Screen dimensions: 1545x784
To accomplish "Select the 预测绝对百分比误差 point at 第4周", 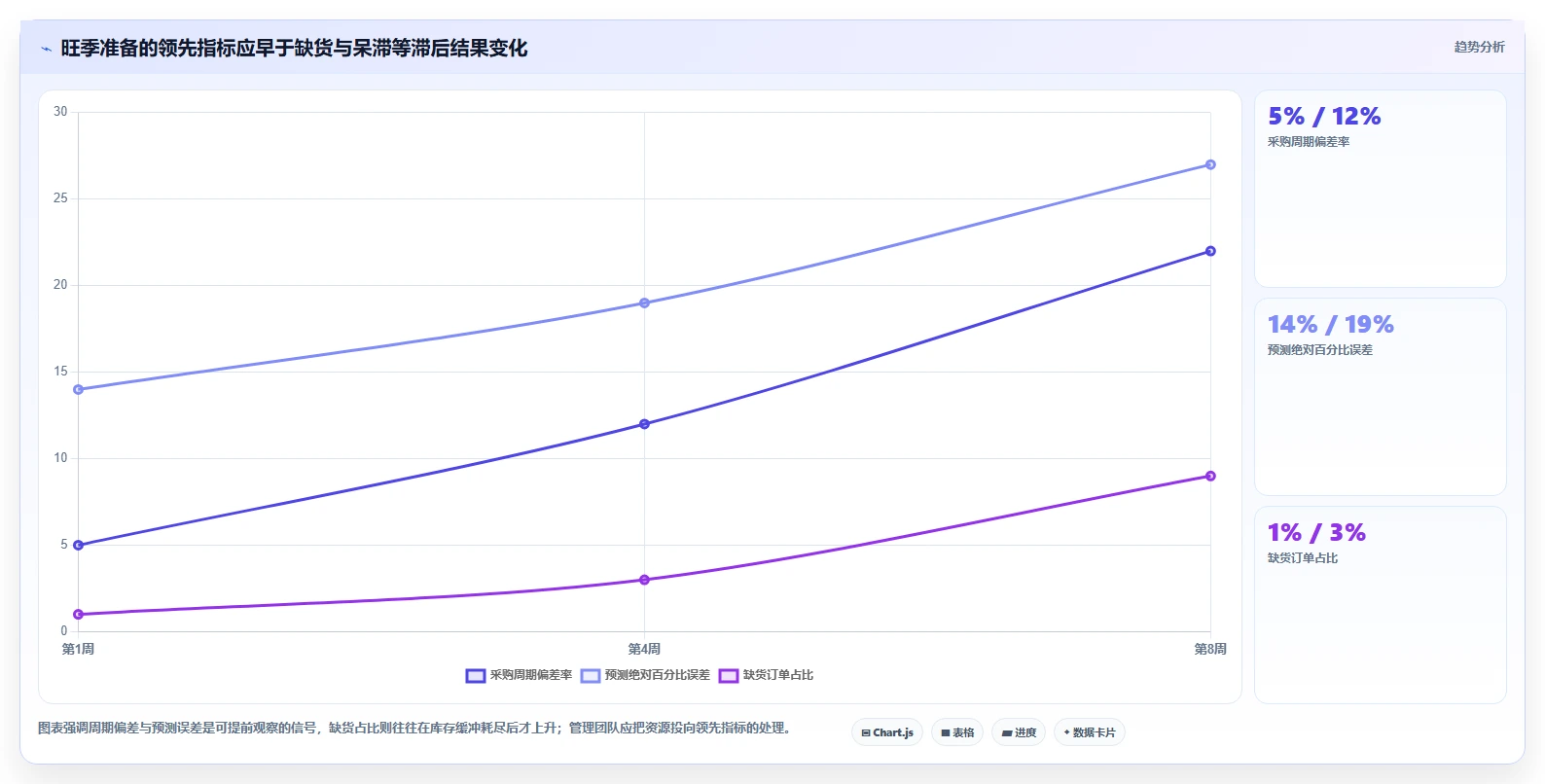I will [644, 303].
